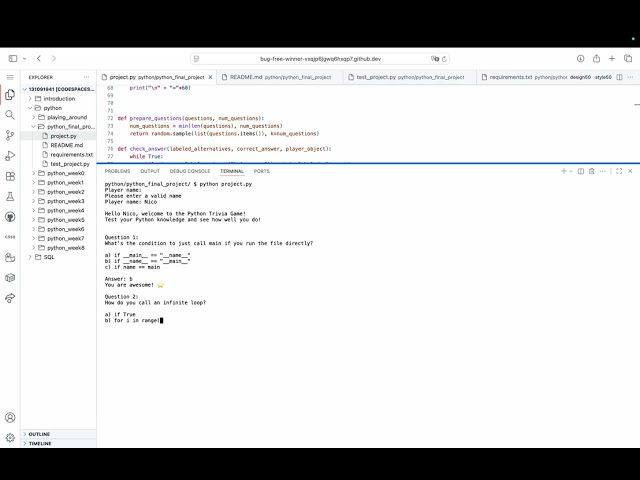Screen dimensions: 640x480
Task: Toggle the Safari sidebar button
Action: click(x=13, y=58)
